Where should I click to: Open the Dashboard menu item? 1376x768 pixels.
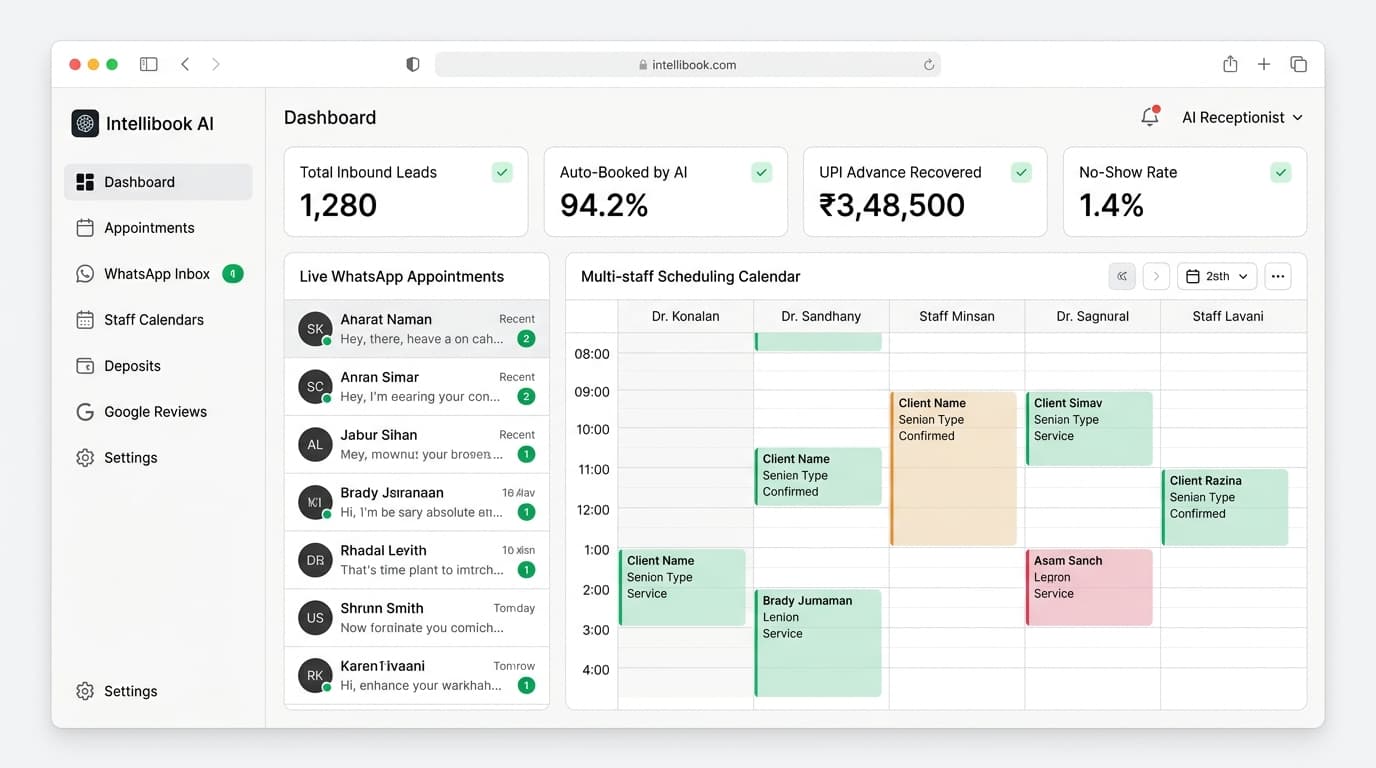point(158,182)
